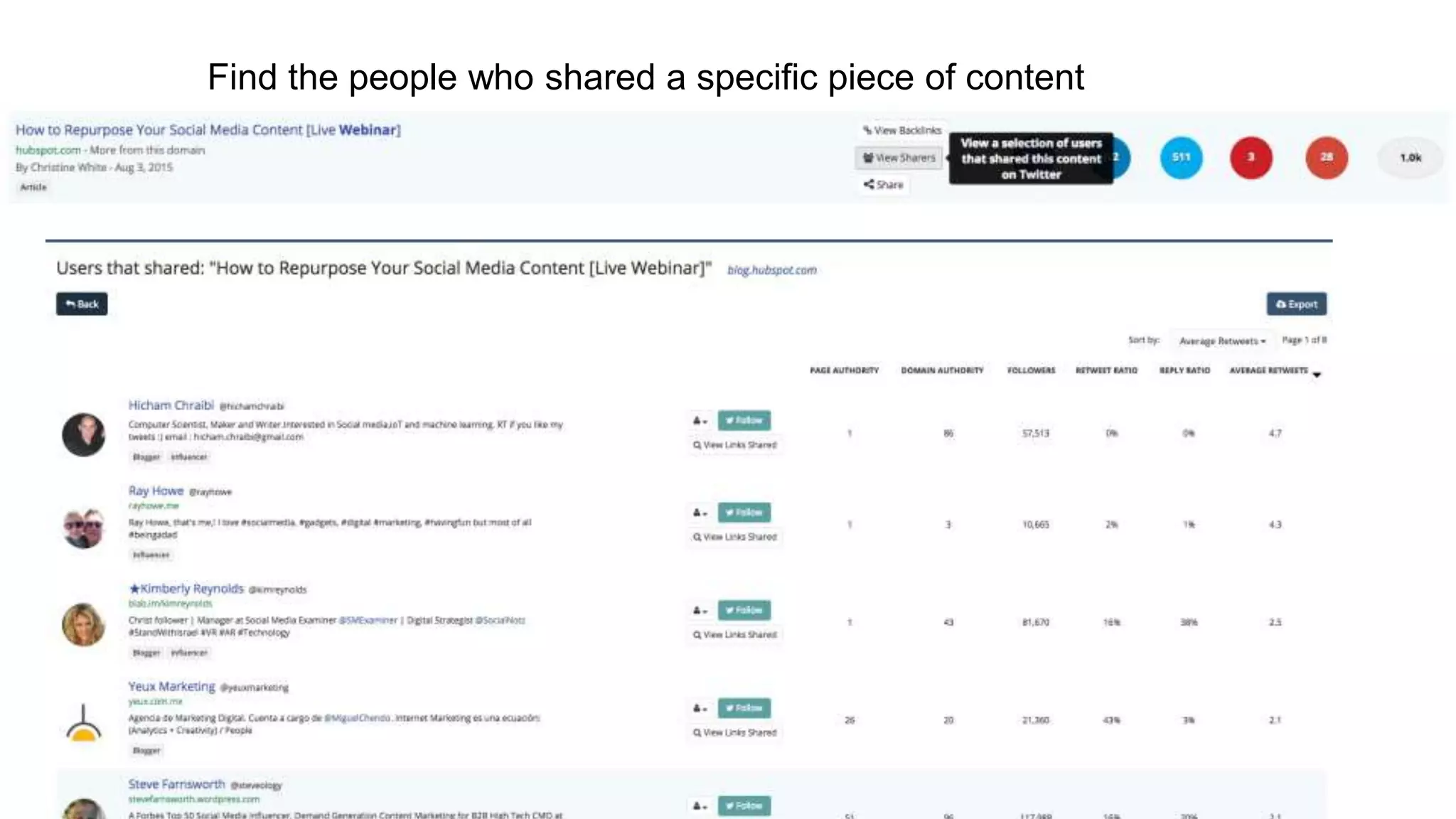The image size is (1456, 819).
Task: Click More from this domain
Action: tap(147, 150)
